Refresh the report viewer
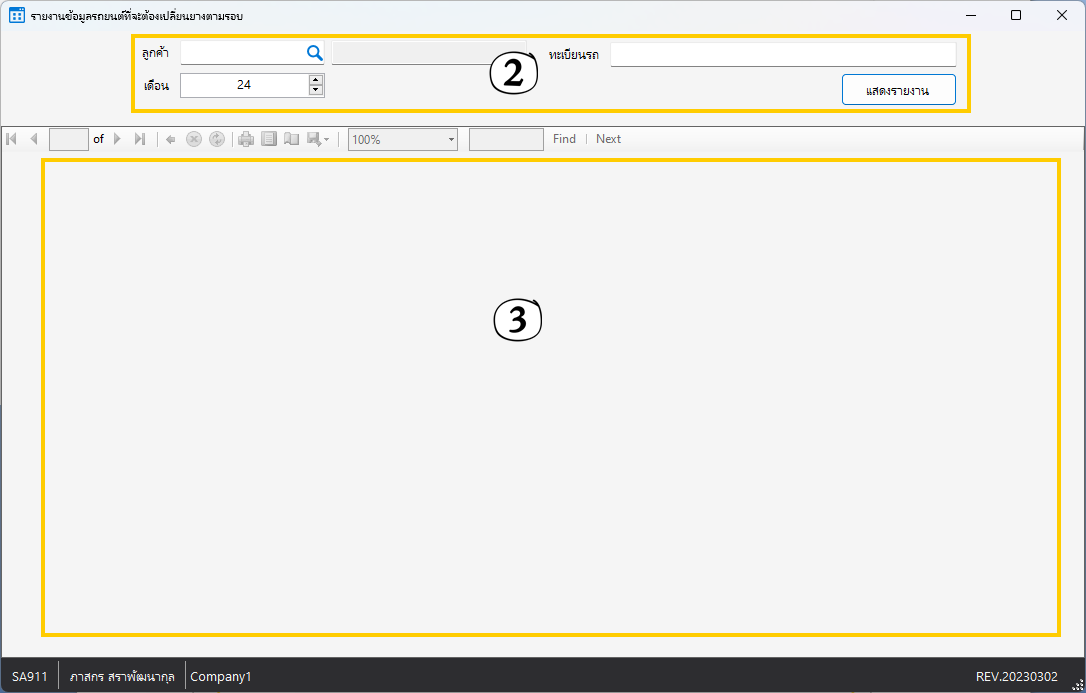 216,139
